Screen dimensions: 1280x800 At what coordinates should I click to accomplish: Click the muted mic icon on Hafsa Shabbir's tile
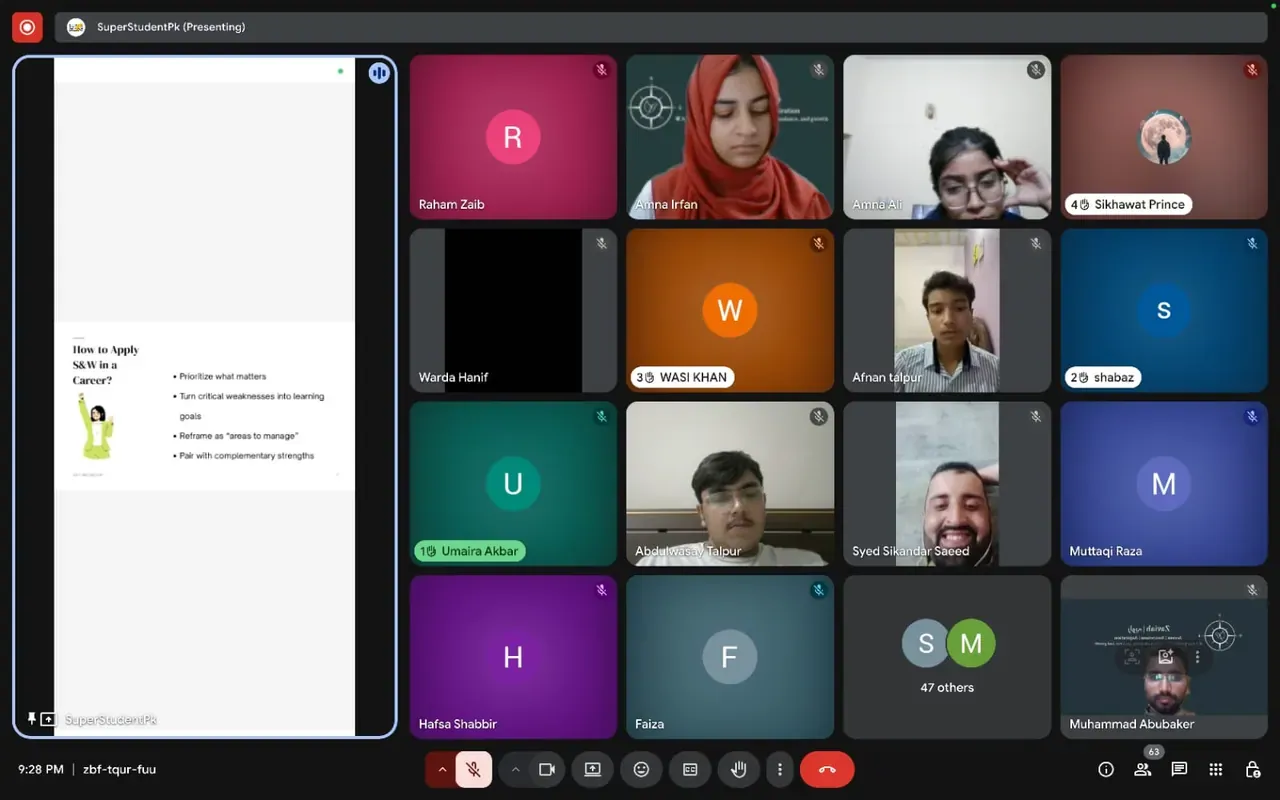(601, 590)
